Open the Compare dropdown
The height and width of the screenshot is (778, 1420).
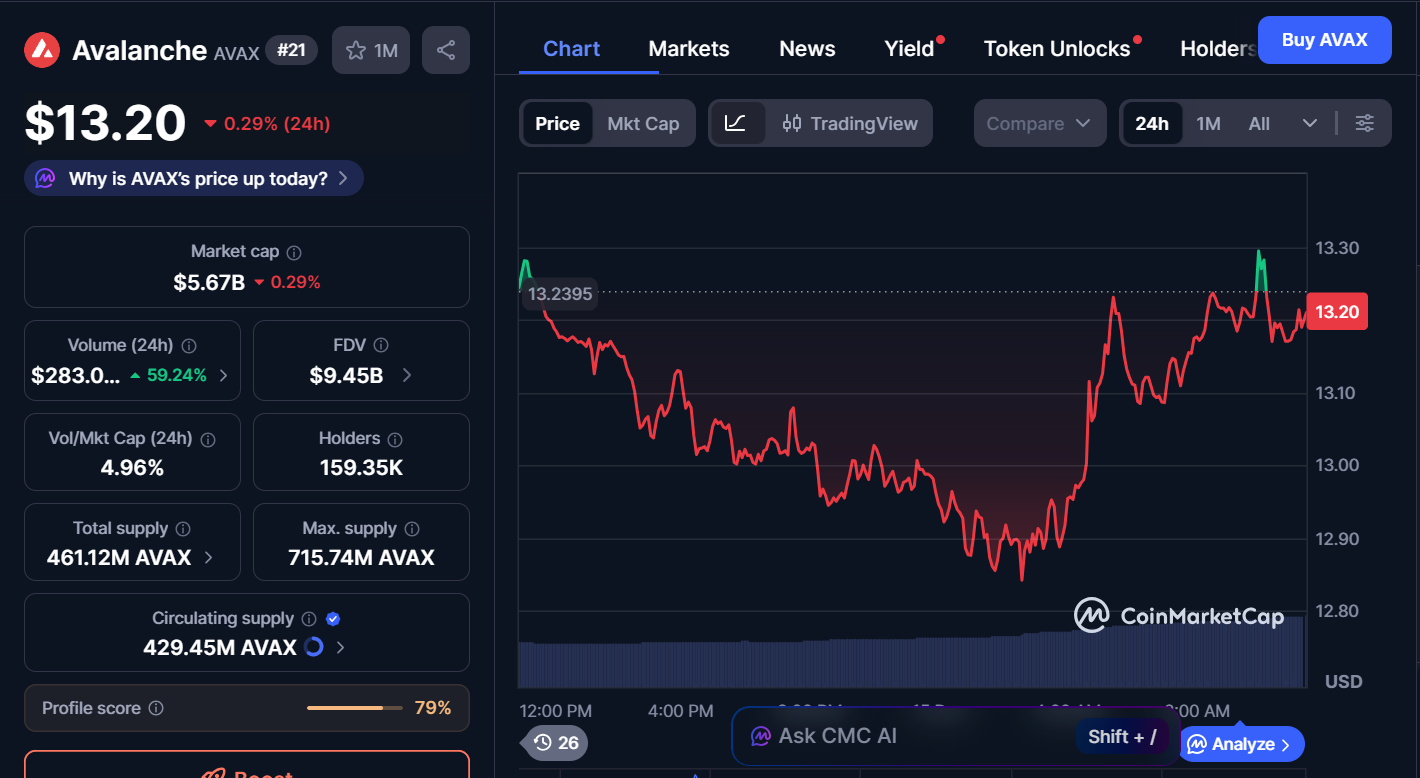(x=1039, y=122)
